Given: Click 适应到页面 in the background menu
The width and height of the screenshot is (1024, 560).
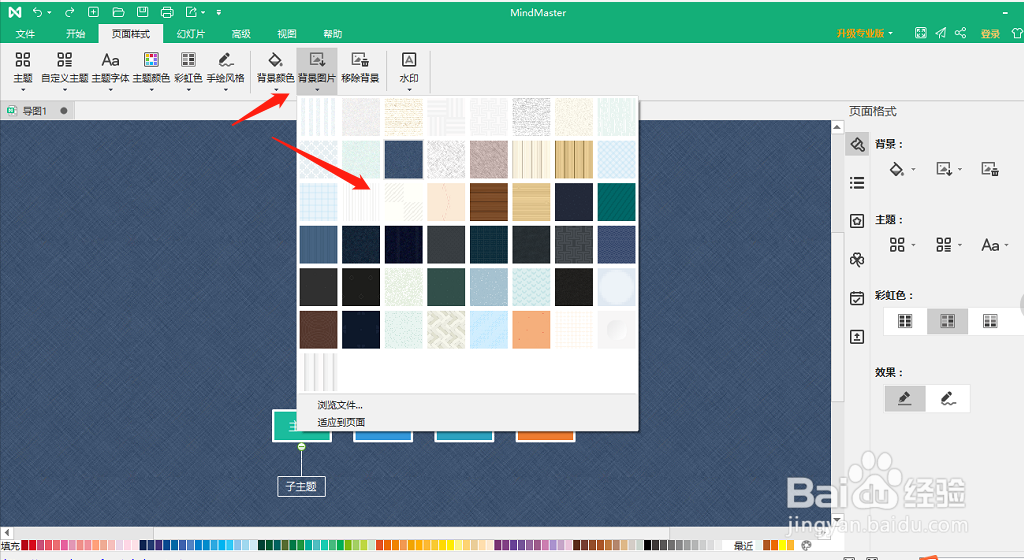Looking at the screenshot, I should (341, 422).
